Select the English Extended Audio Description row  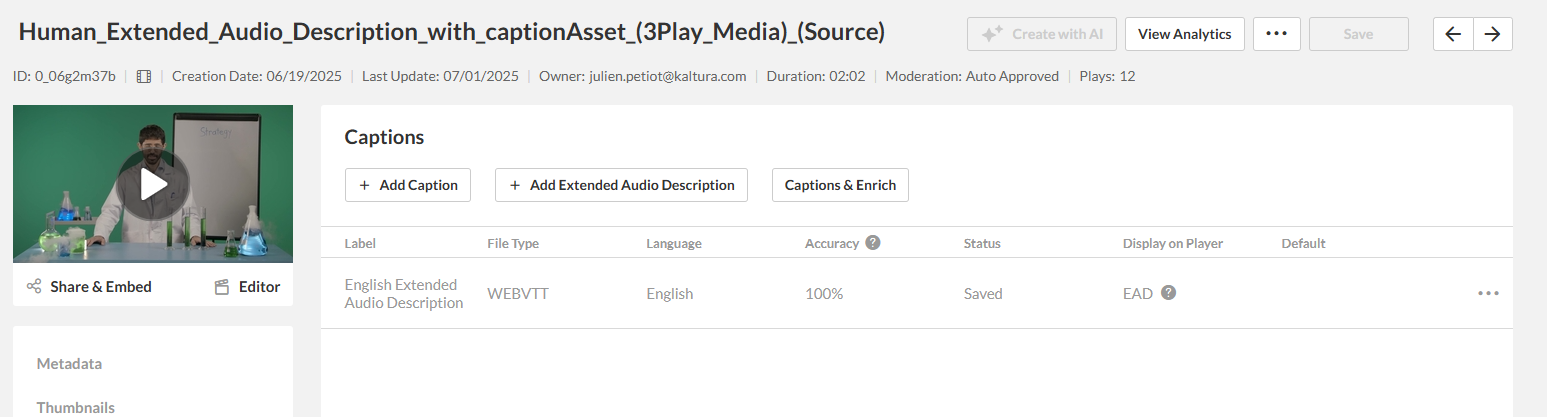coord(403,294)
